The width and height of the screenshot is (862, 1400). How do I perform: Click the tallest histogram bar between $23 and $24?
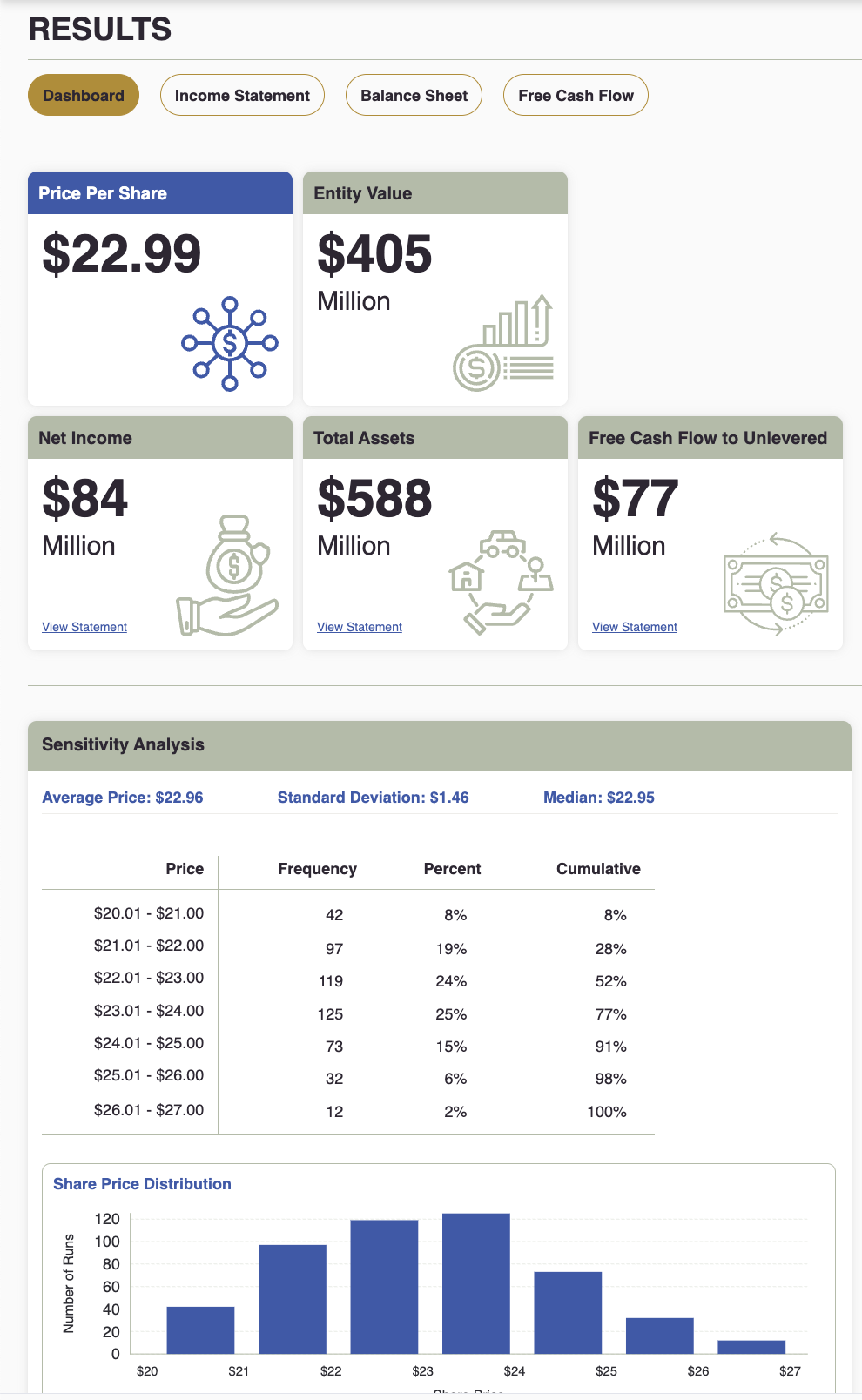click(x=476, y=1283)
